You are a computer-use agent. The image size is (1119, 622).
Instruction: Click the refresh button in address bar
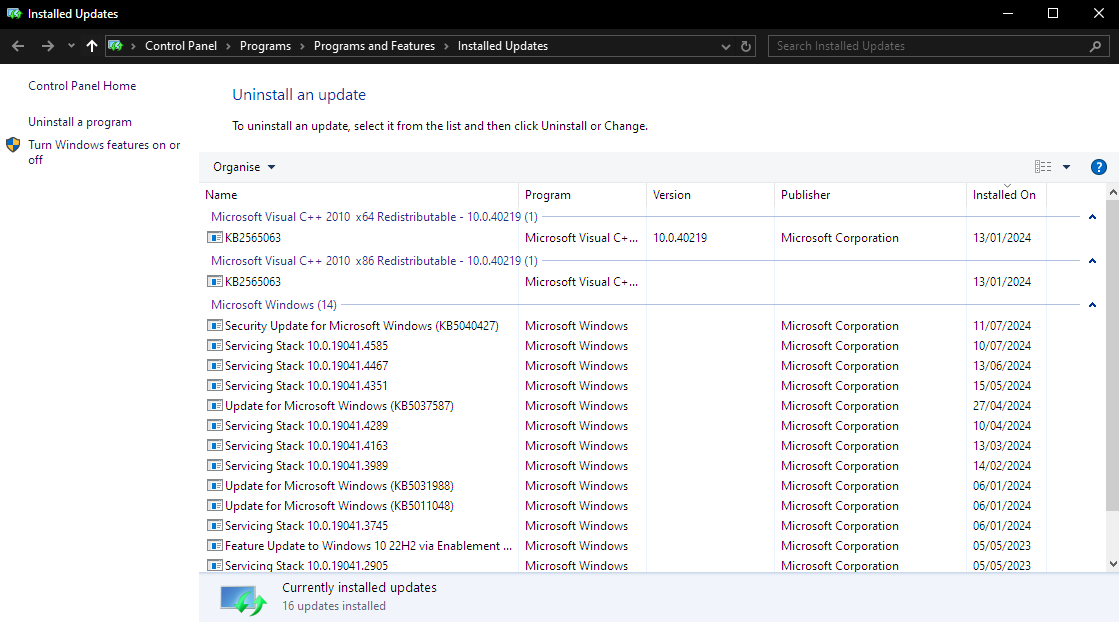[x=746, y=46]
